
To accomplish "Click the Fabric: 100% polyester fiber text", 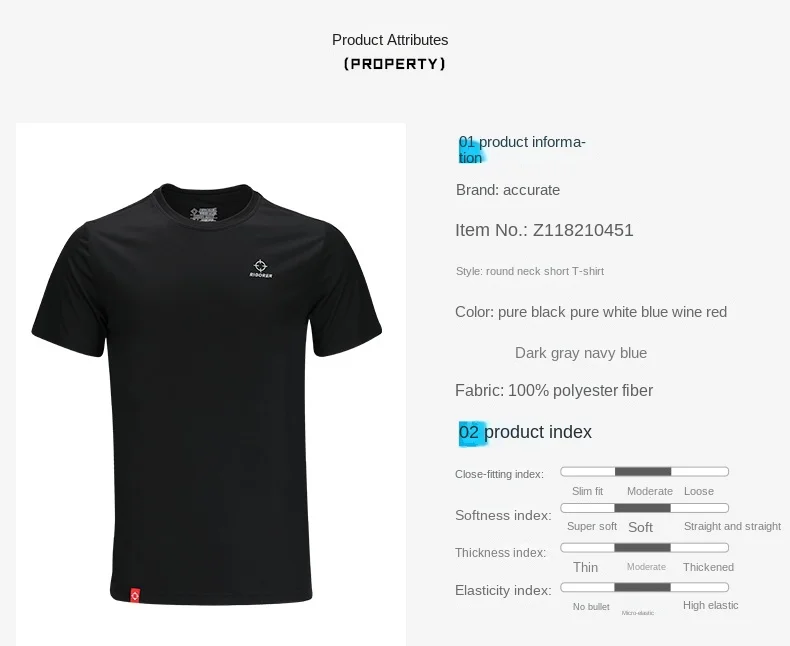I will click(554, 391).
